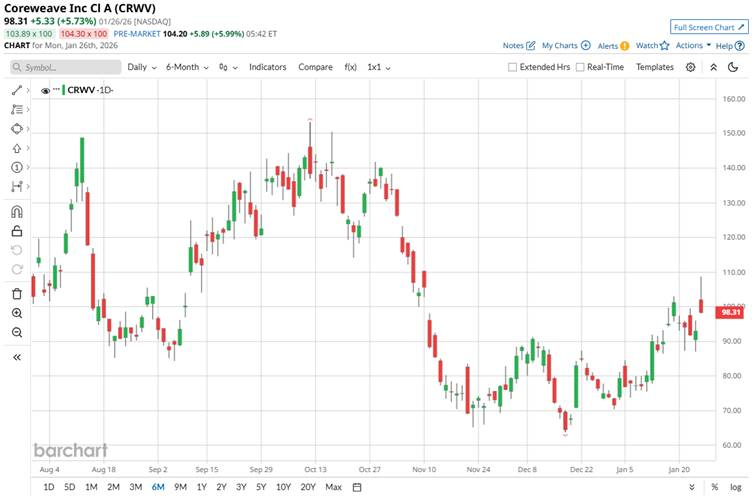Click the collapse header double-chevron icon
The height and width of the screenshot is (501, 752).
click(x=714, y=67)
